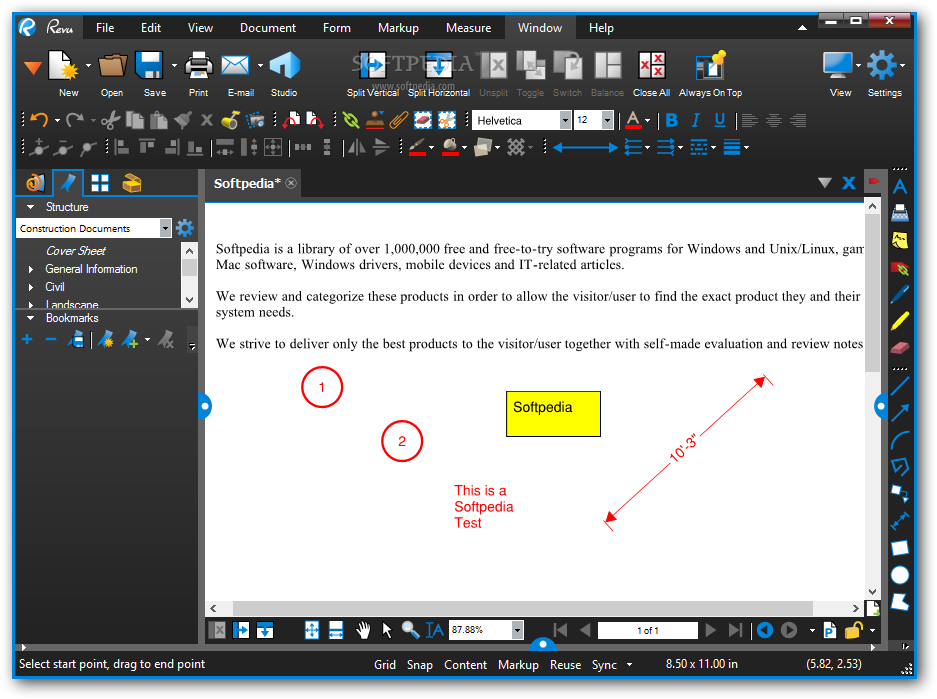Switch to the Softpedia* document tab
The image size is (937, 699).
click(247, 183)
